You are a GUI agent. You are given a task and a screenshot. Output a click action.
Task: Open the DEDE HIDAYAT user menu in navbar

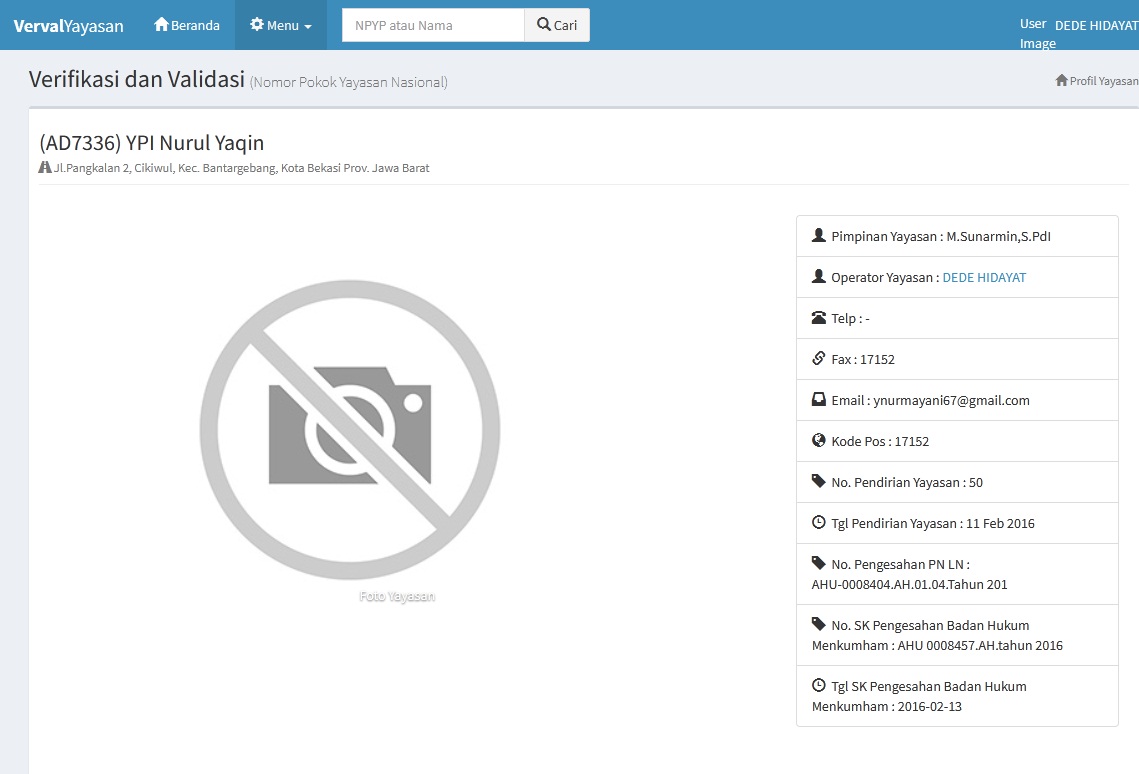[x=1095, y=26]
